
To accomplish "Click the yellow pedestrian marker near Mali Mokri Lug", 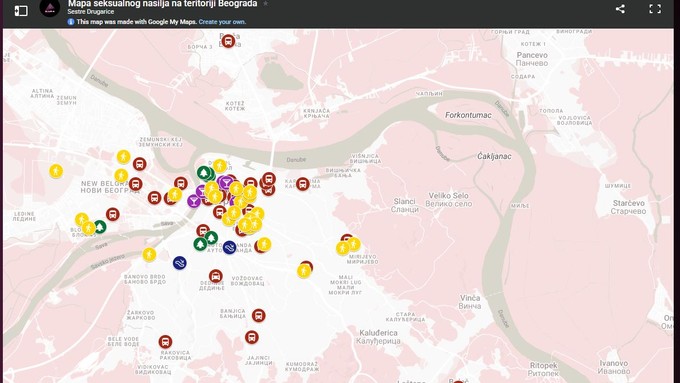I will point(304,271).
